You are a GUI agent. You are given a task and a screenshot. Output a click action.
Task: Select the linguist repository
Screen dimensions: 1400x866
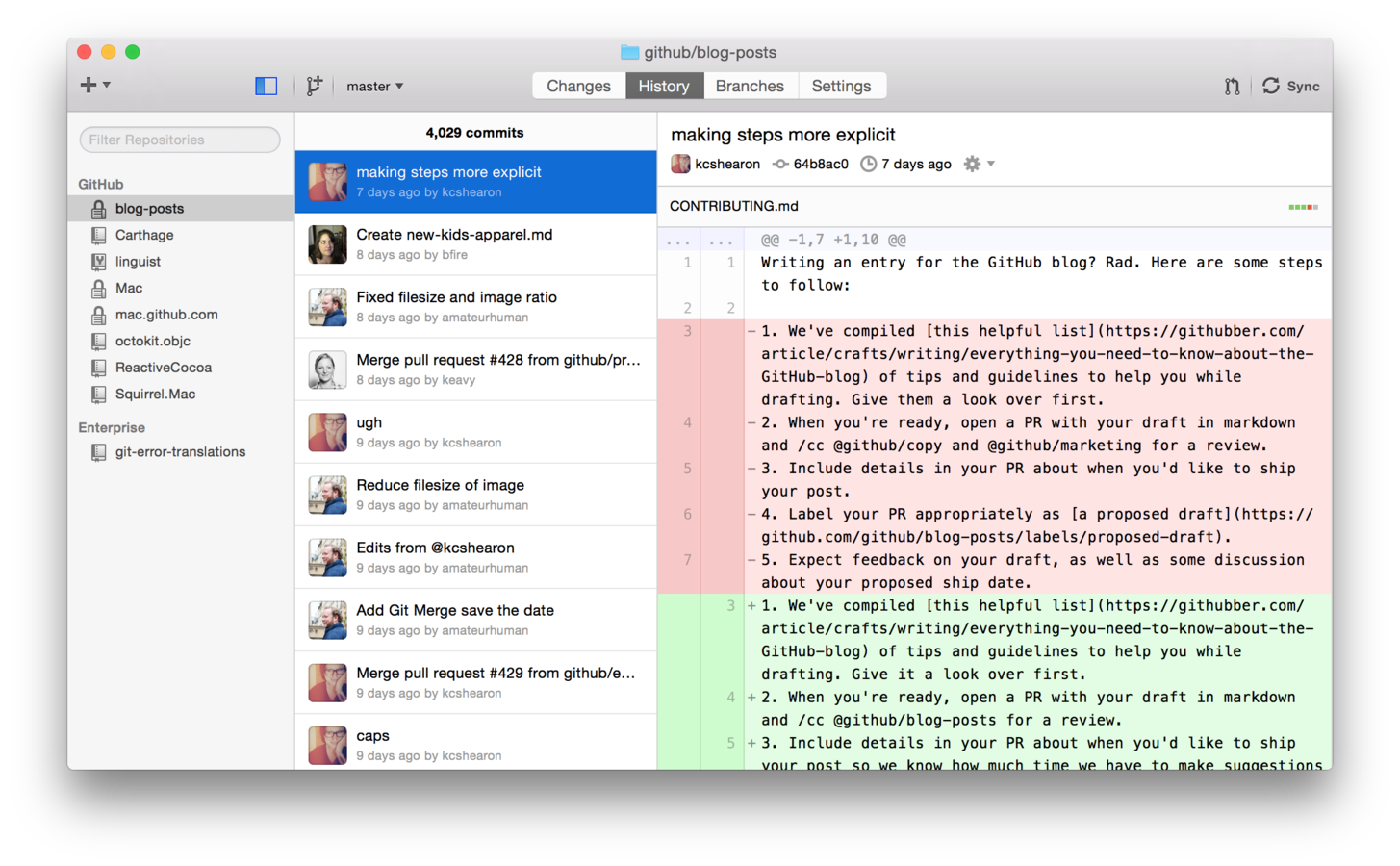181,261
